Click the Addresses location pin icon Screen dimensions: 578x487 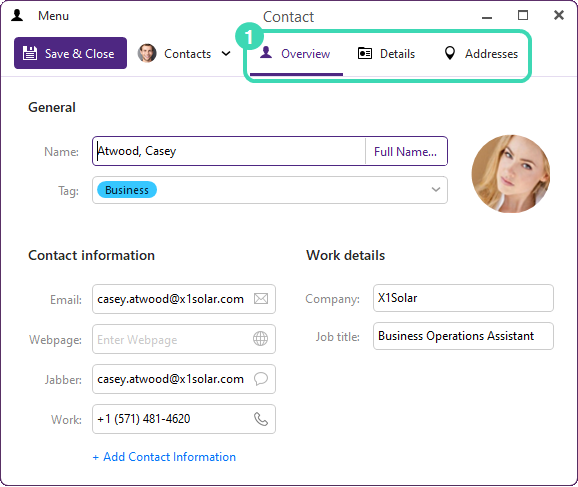tap(449, 53)
